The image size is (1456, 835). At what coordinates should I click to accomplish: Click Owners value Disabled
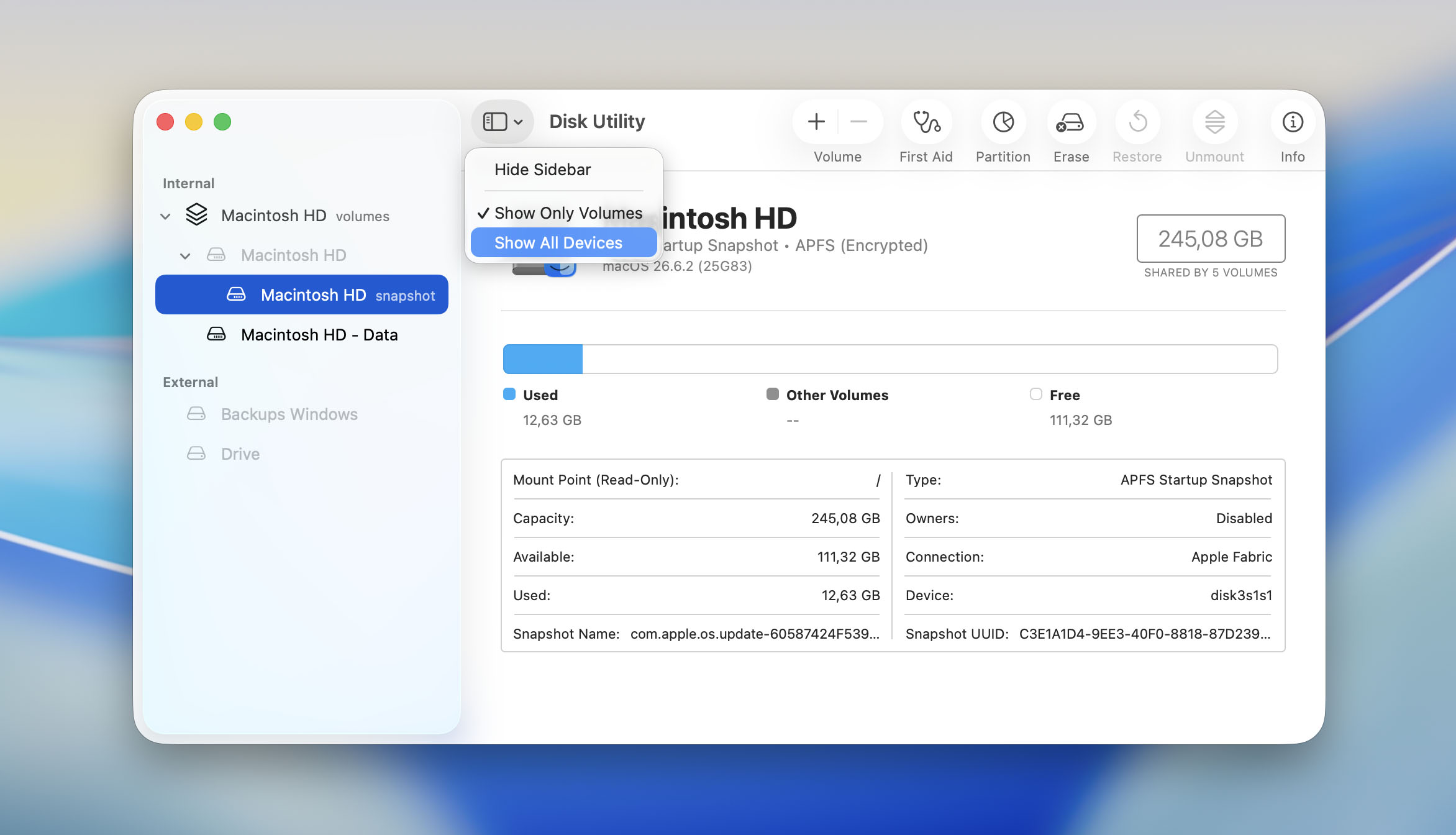click(1244, 518)
